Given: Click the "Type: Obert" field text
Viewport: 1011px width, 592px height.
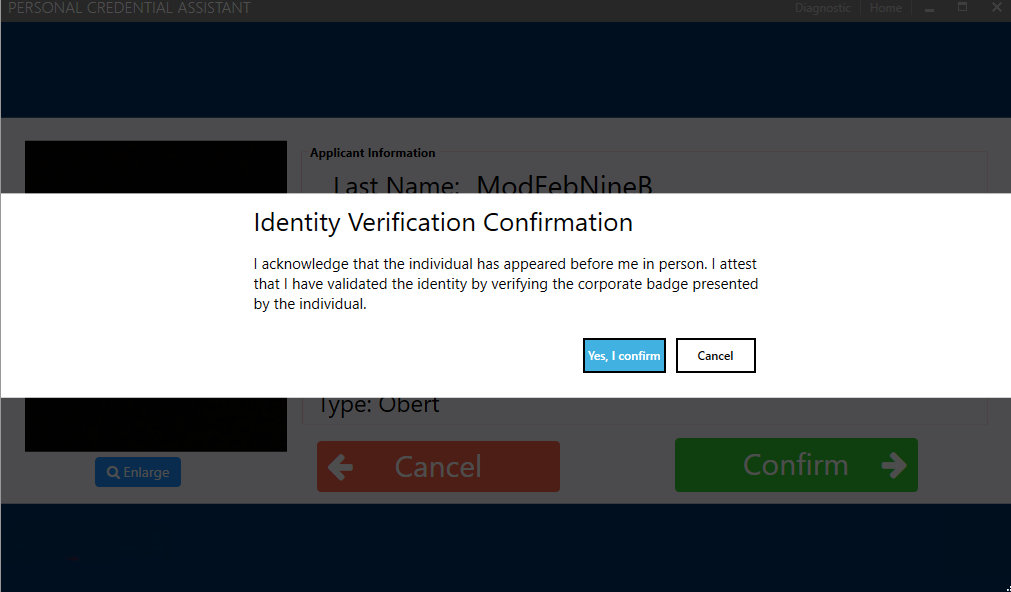Looking at the screenshot, I should click(379, 406).
